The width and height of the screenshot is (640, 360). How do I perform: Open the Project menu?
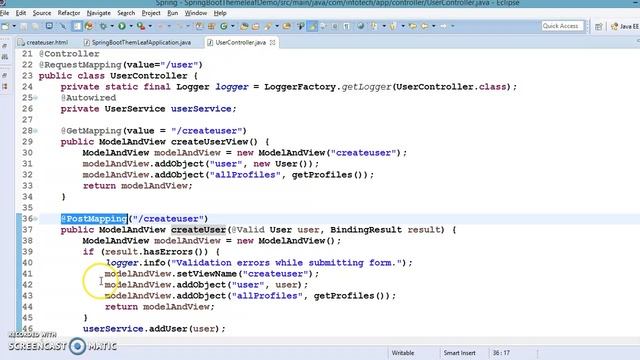pos(151,13)
